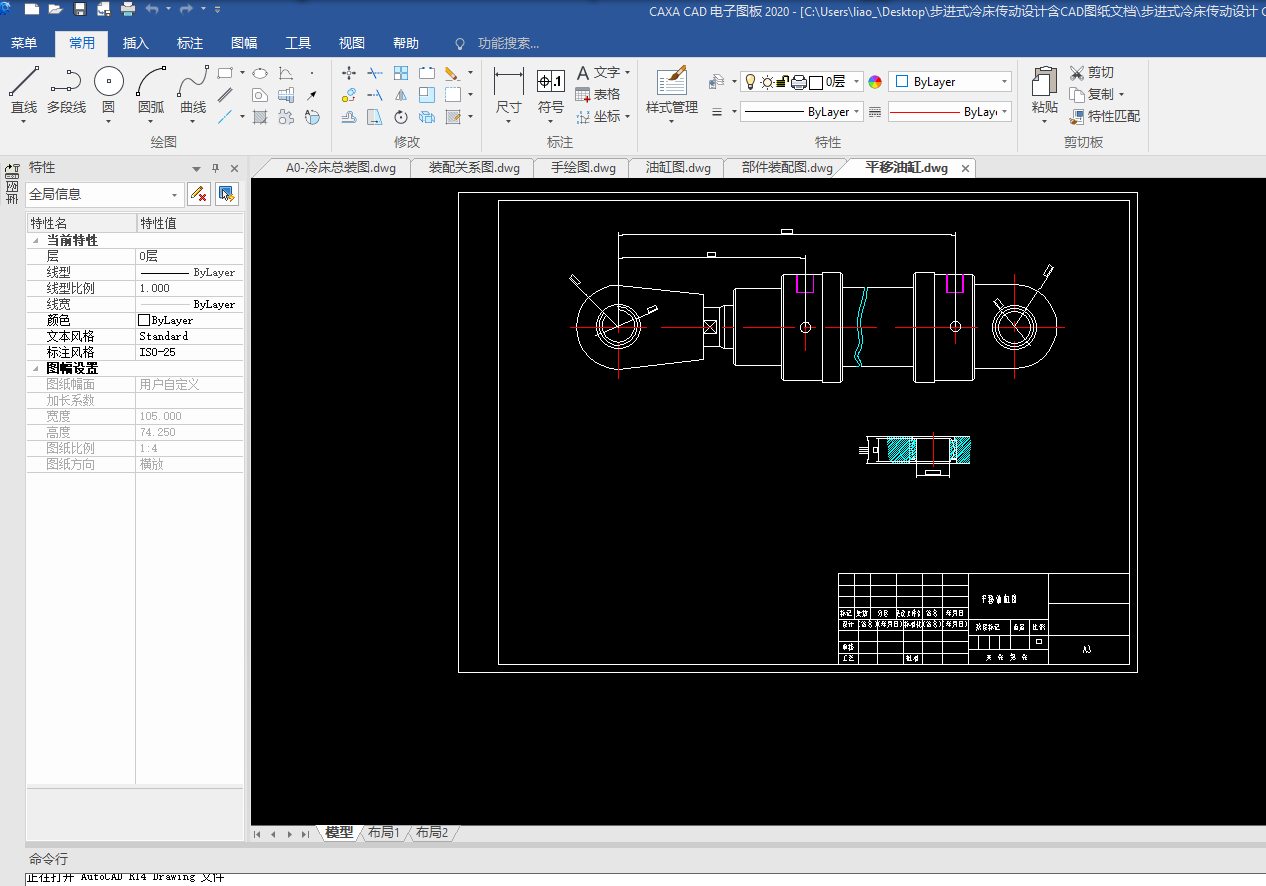The image size is (1266, 886).
Task: Click the array tool icon
Action: [x=401, y=73]
